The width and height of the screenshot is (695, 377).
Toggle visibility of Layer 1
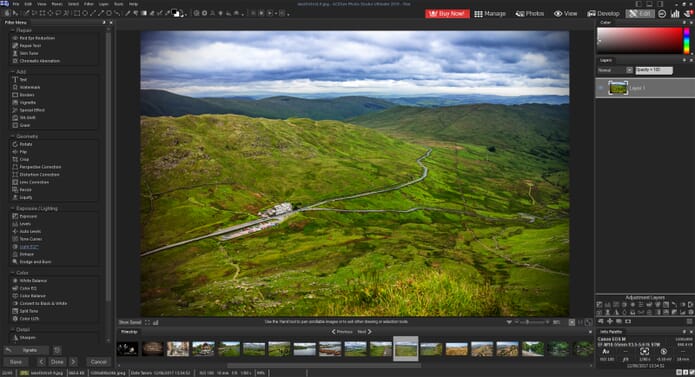[601, 88]
